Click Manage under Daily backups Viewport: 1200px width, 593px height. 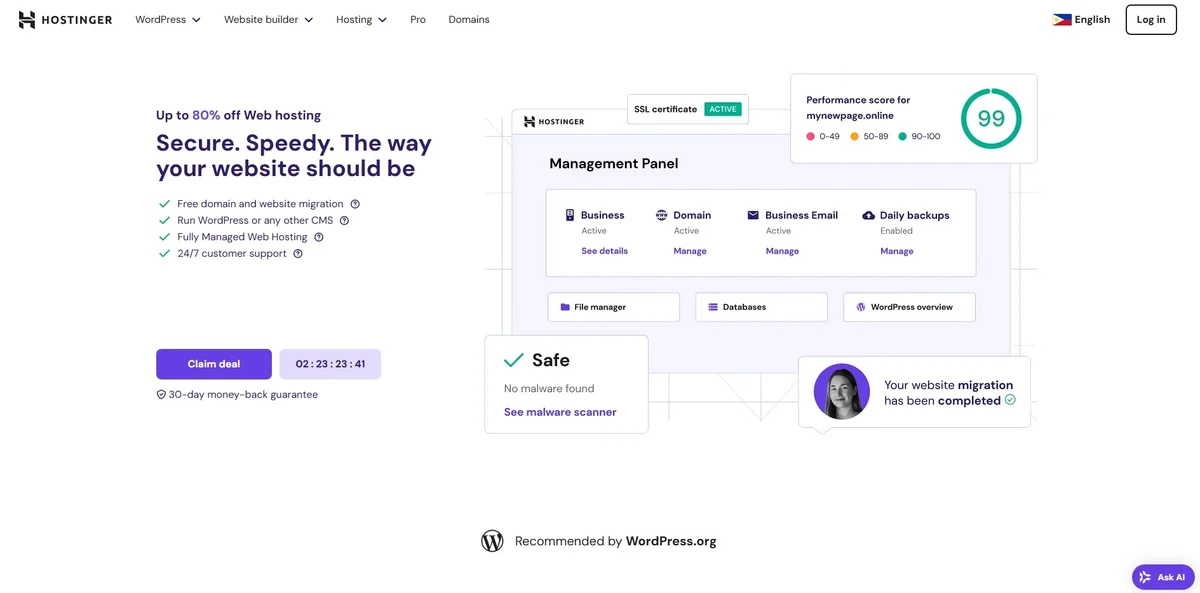(x=897, y=251)
